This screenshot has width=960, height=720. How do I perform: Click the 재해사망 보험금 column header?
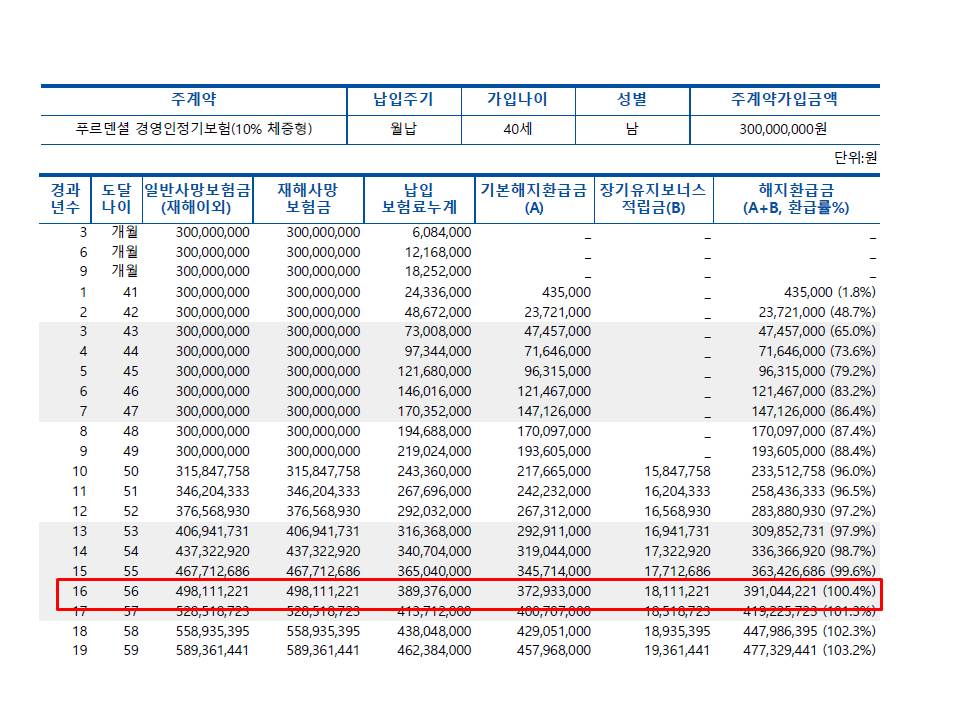pyautogui.click(x=308, y=198)
